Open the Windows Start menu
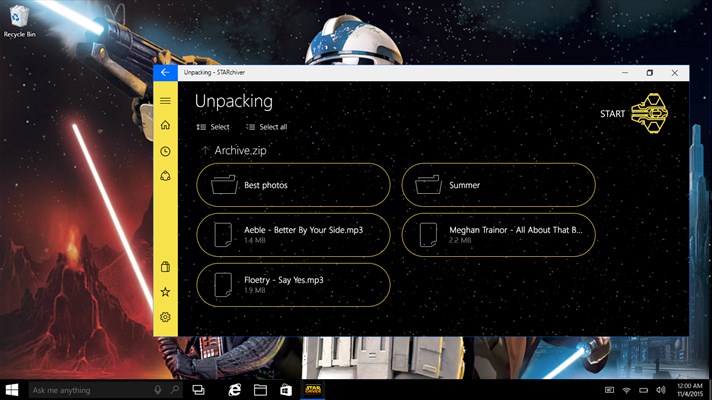712x400 pixels. [x=12, y=390]
